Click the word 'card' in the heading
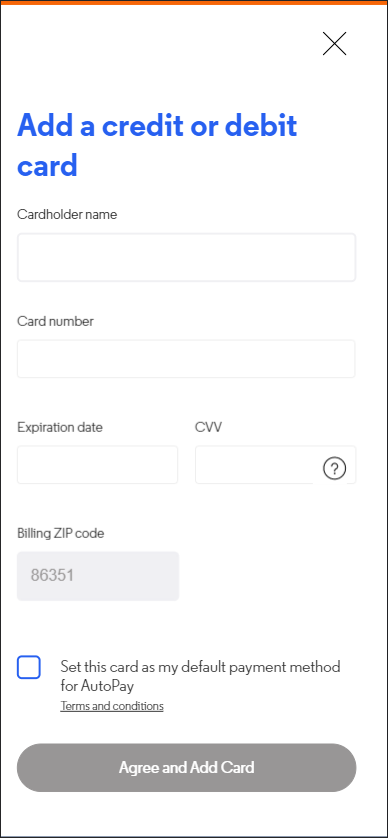 click(x=48, y=165)
